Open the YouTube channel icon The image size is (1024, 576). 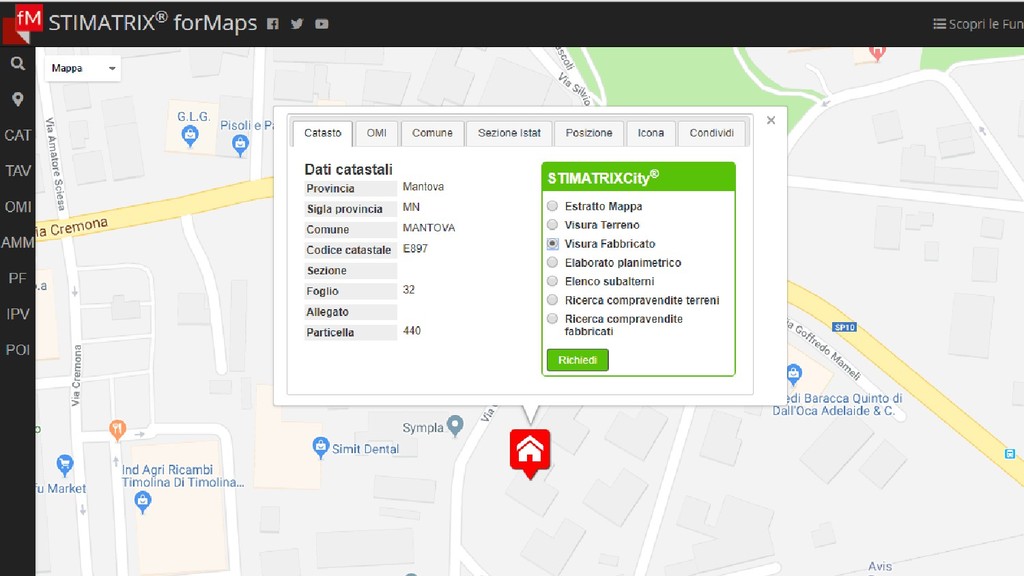click(322, 24)
